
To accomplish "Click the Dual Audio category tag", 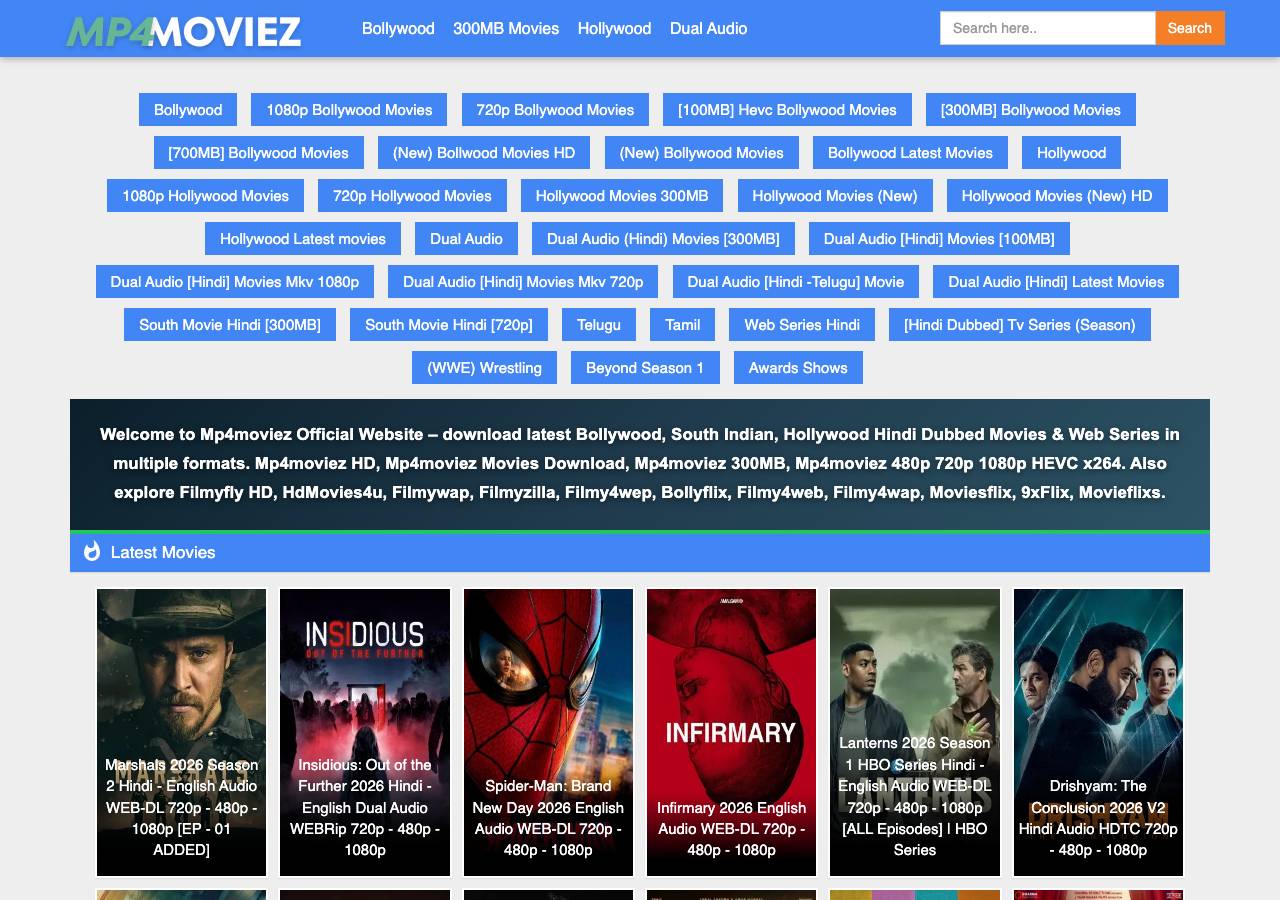I will (466, 239).
